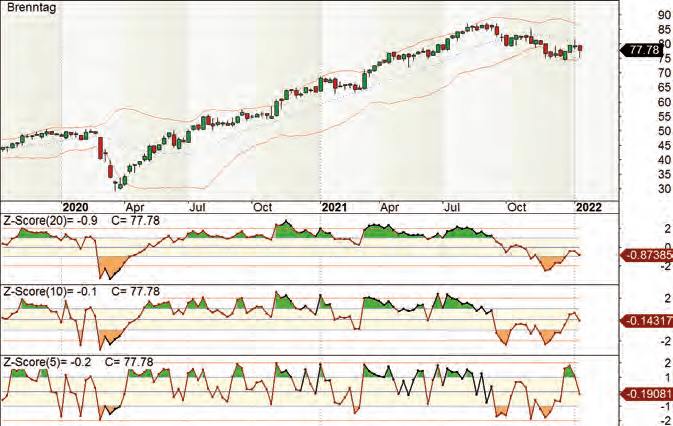673x426 pixels.
Task: Click the last red candle near 2022
Action: coord(580,48)
